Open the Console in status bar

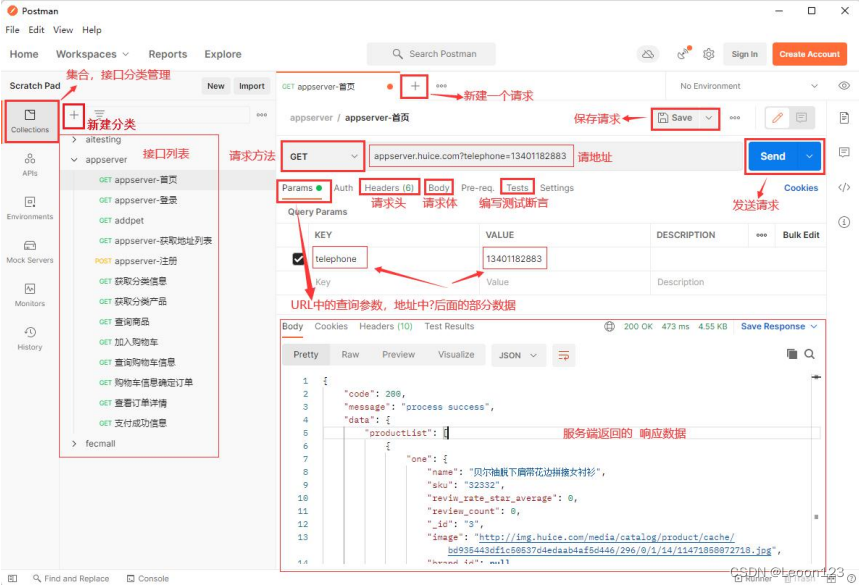(148, 578)
